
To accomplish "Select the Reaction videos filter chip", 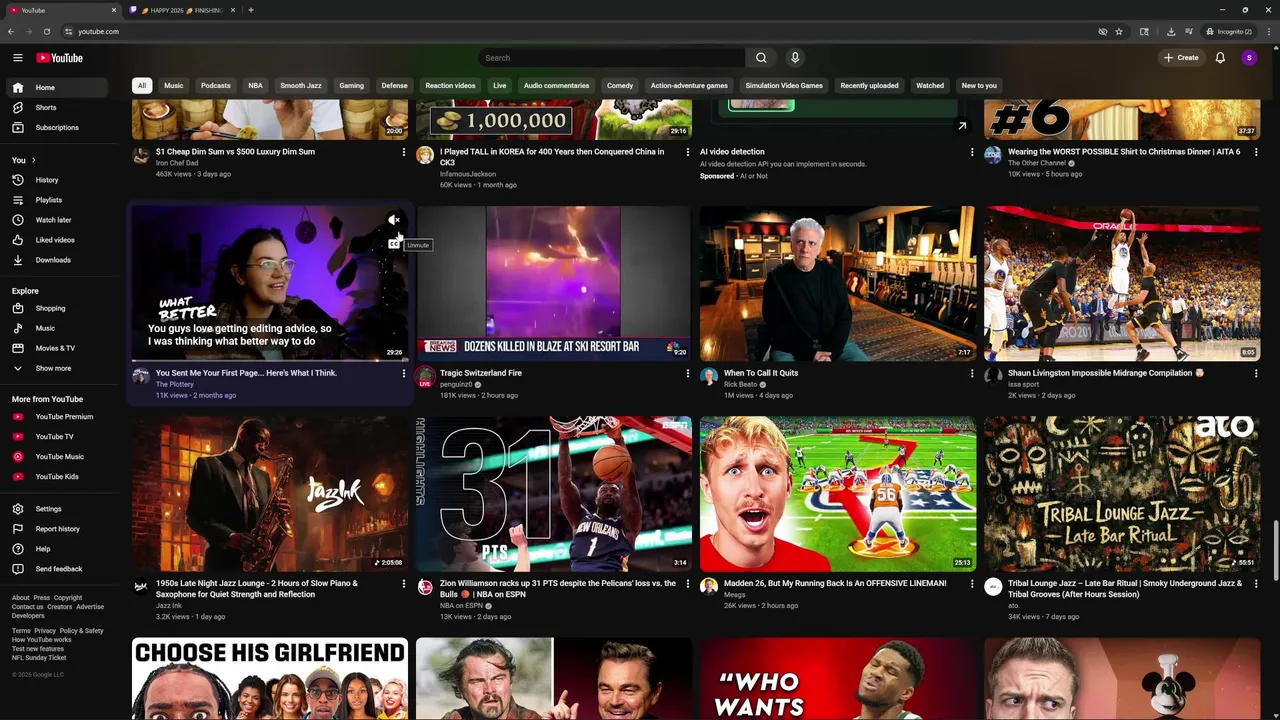I will pyautogui.click(x=450, y=85).
